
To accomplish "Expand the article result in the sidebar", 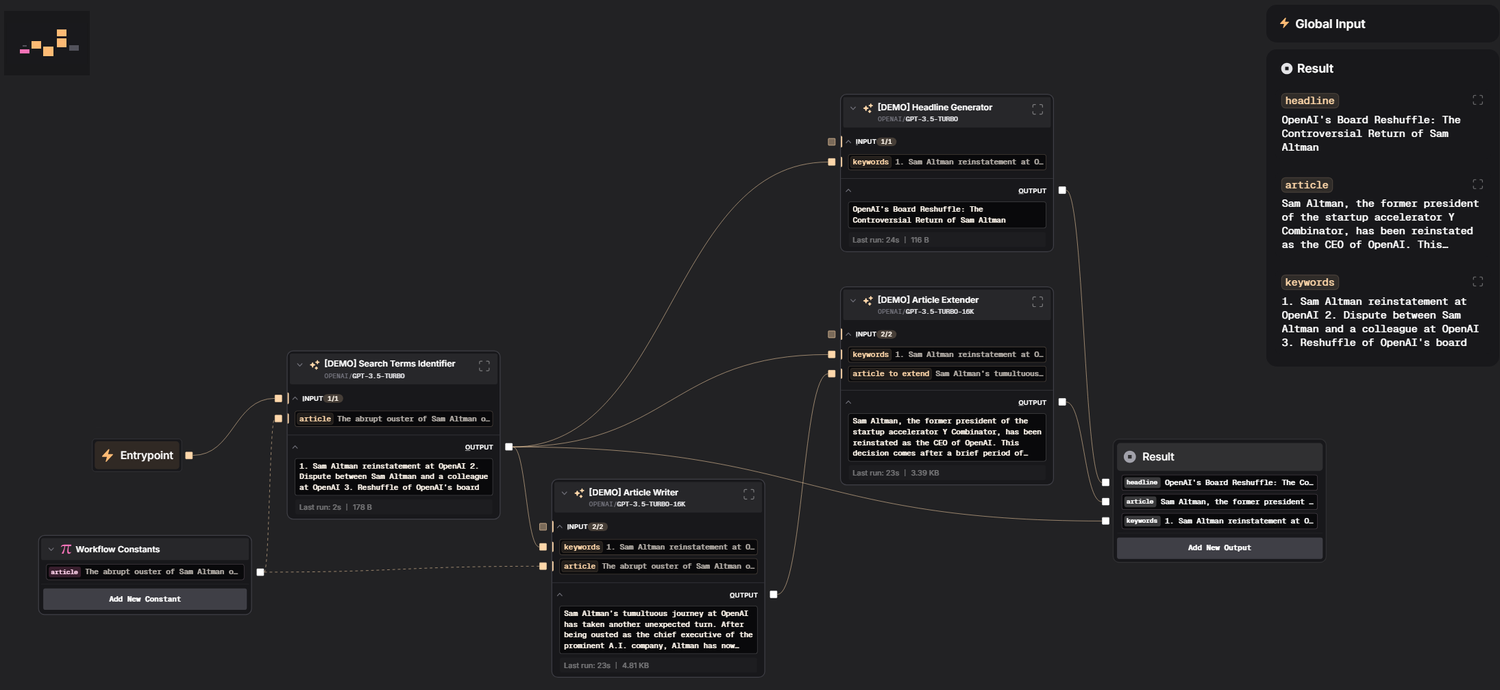I will [1478, 184].
